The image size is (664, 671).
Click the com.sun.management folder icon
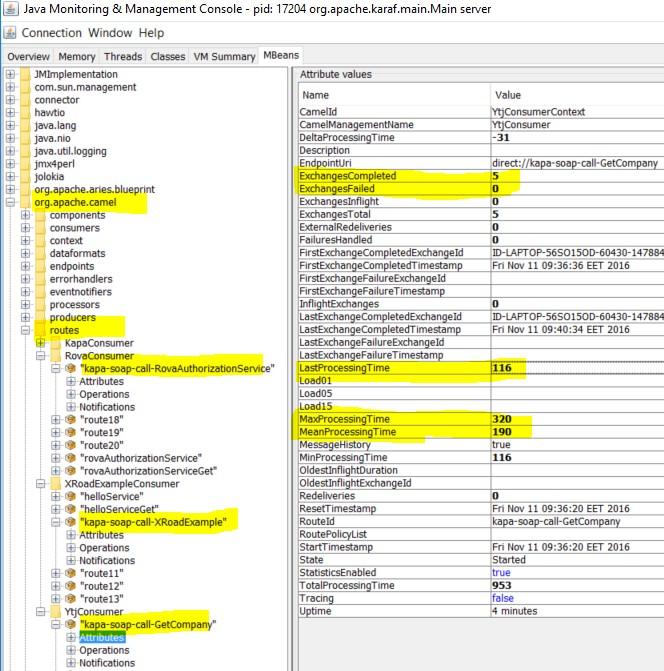click(x=26, y=87)
